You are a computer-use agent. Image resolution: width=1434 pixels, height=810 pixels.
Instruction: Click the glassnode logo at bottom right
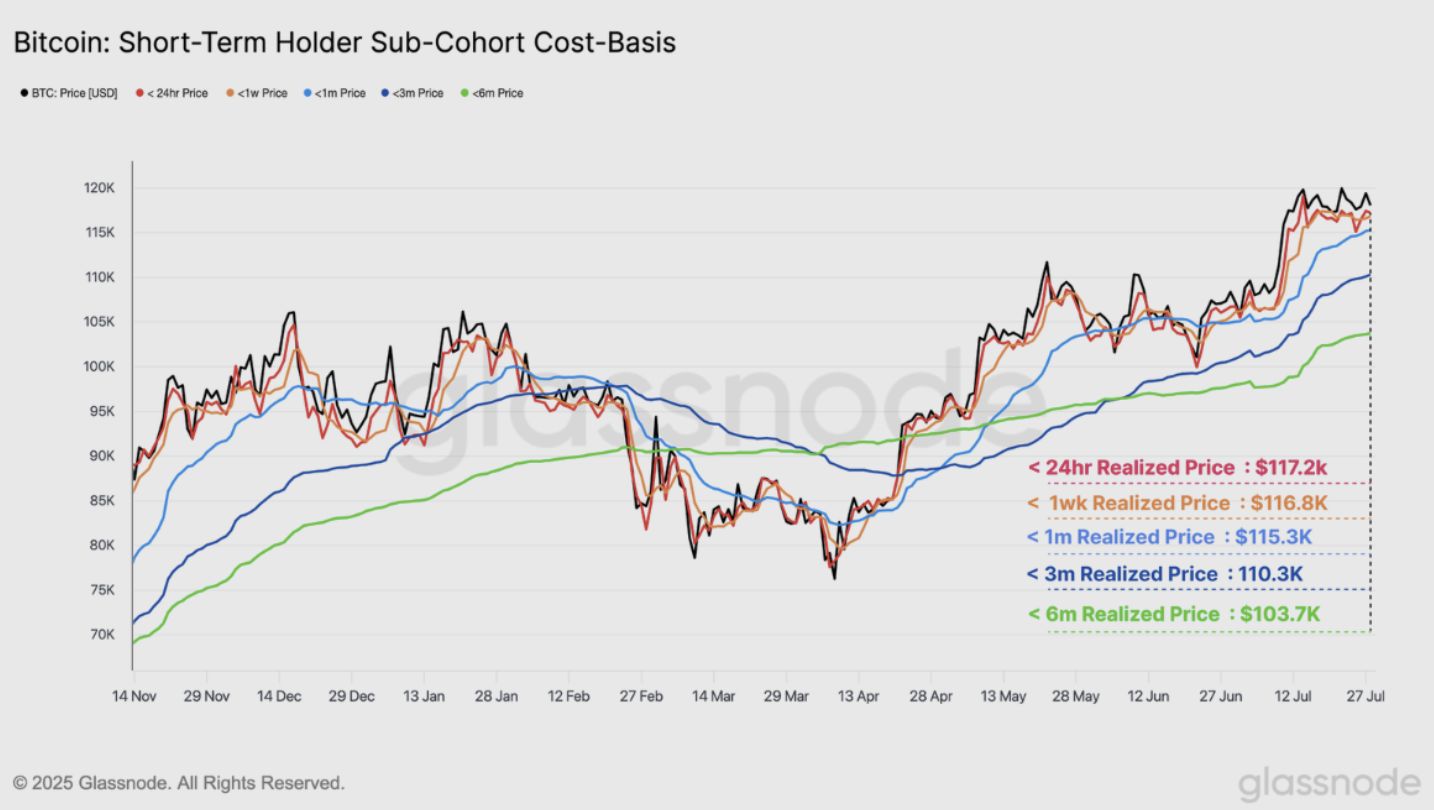[1329, 783]
